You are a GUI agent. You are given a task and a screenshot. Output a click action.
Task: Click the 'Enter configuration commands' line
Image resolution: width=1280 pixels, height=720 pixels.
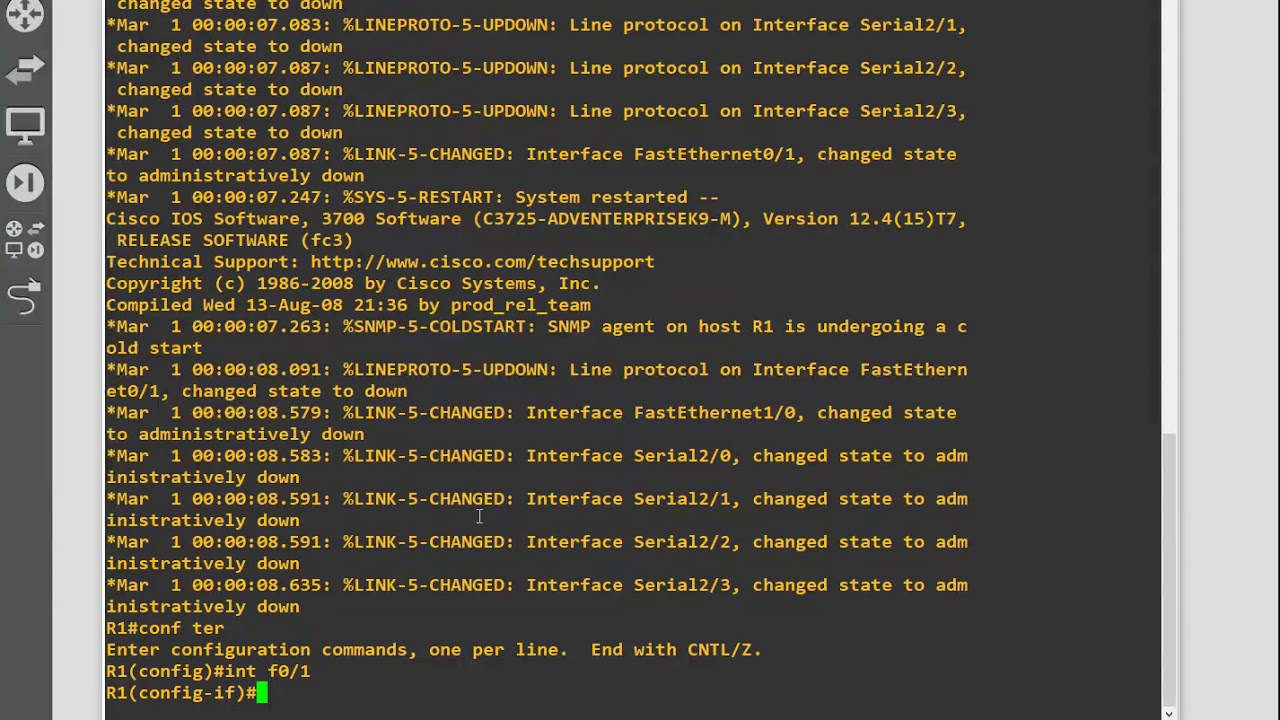(x=433, y=650)
